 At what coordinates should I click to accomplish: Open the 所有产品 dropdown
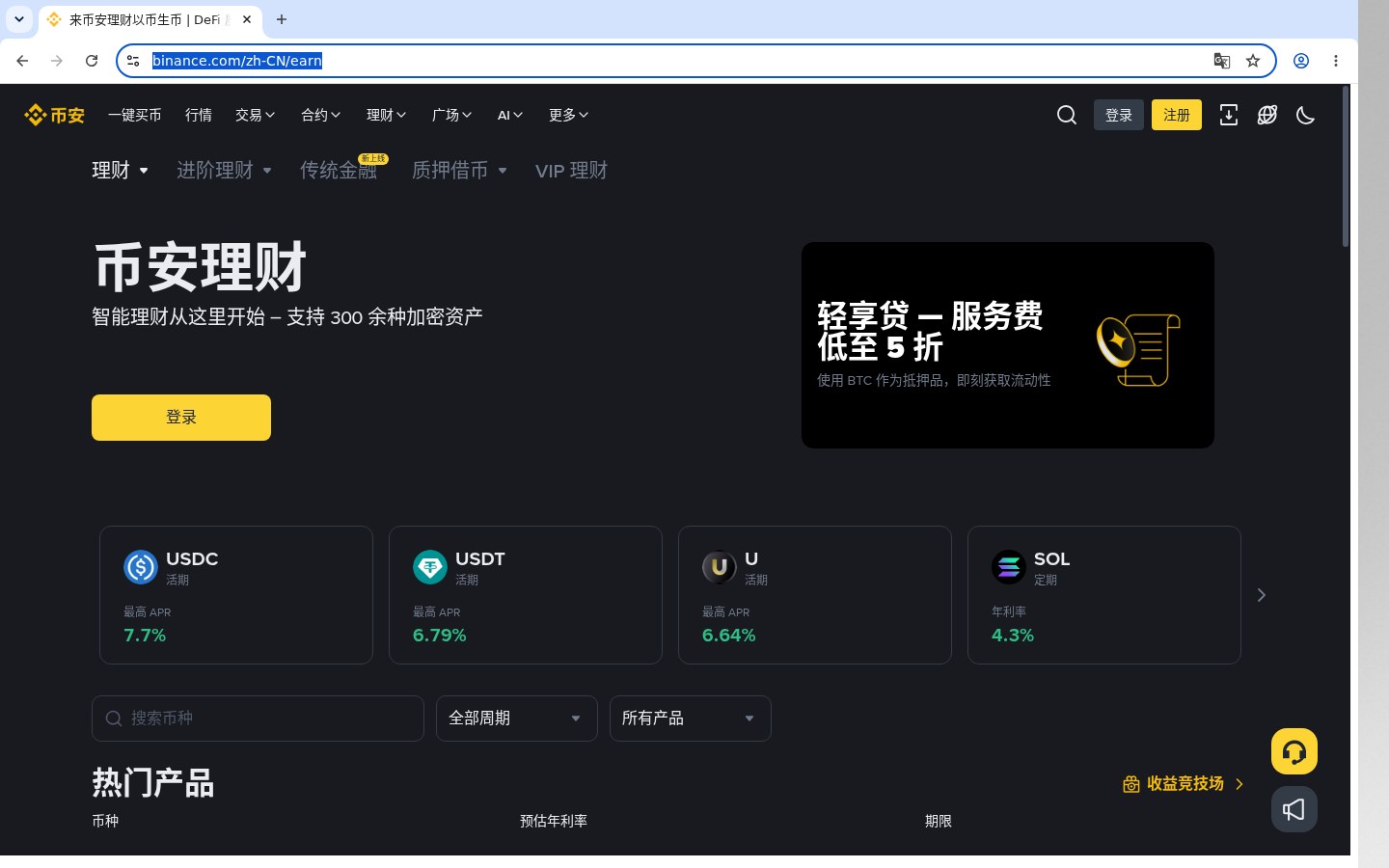click(x=691, y=719)
